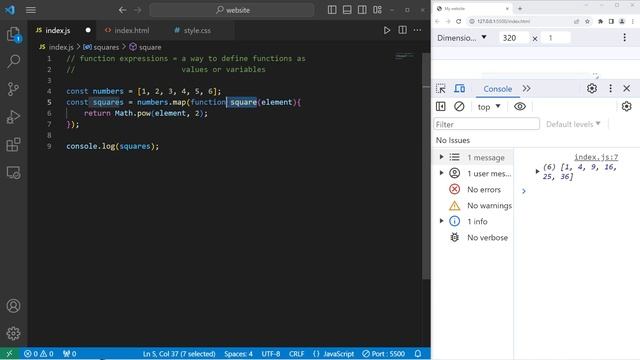
Task: Open DevTools settings gear
Action: (x=592, y=89)
